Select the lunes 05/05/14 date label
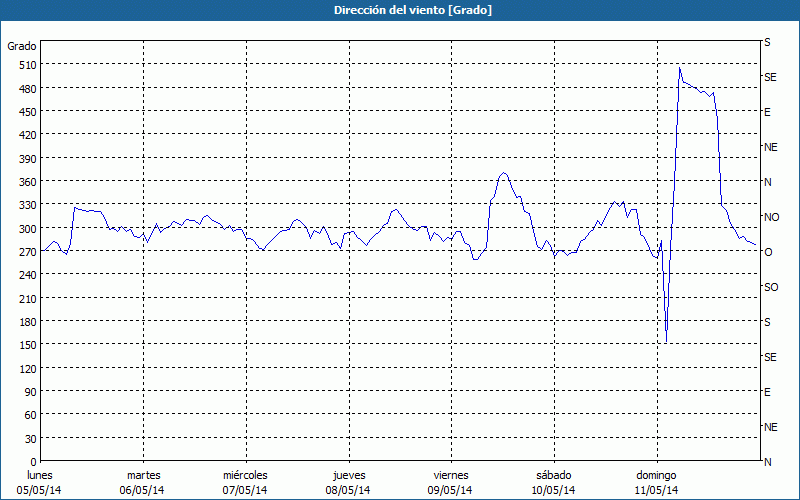800x500 pixels. coord(40,482)
